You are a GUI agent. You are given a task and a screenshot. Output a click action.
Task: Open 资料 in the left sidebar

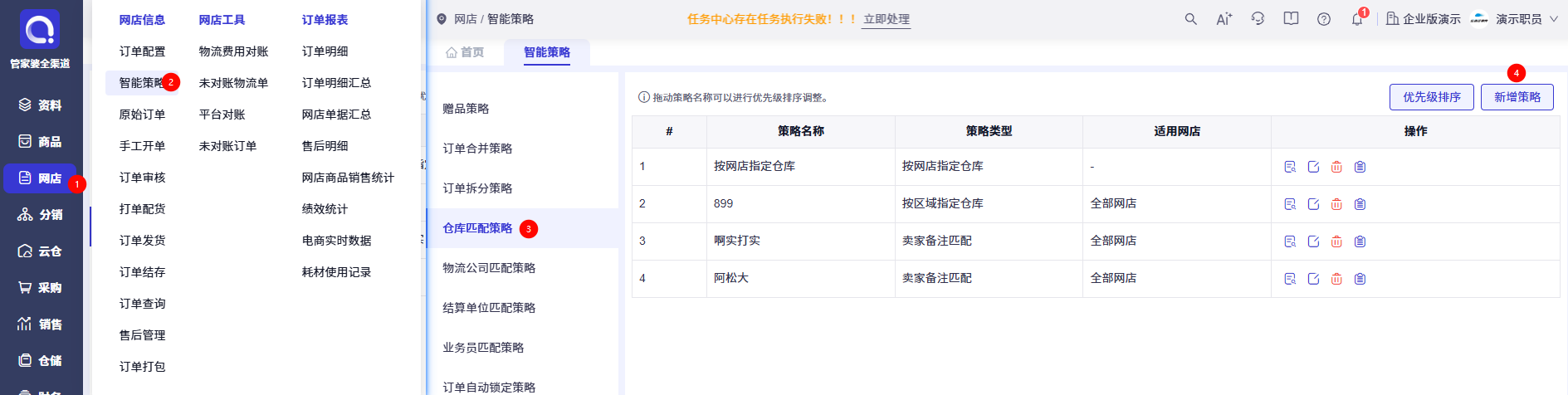click(x=40, y=105)
